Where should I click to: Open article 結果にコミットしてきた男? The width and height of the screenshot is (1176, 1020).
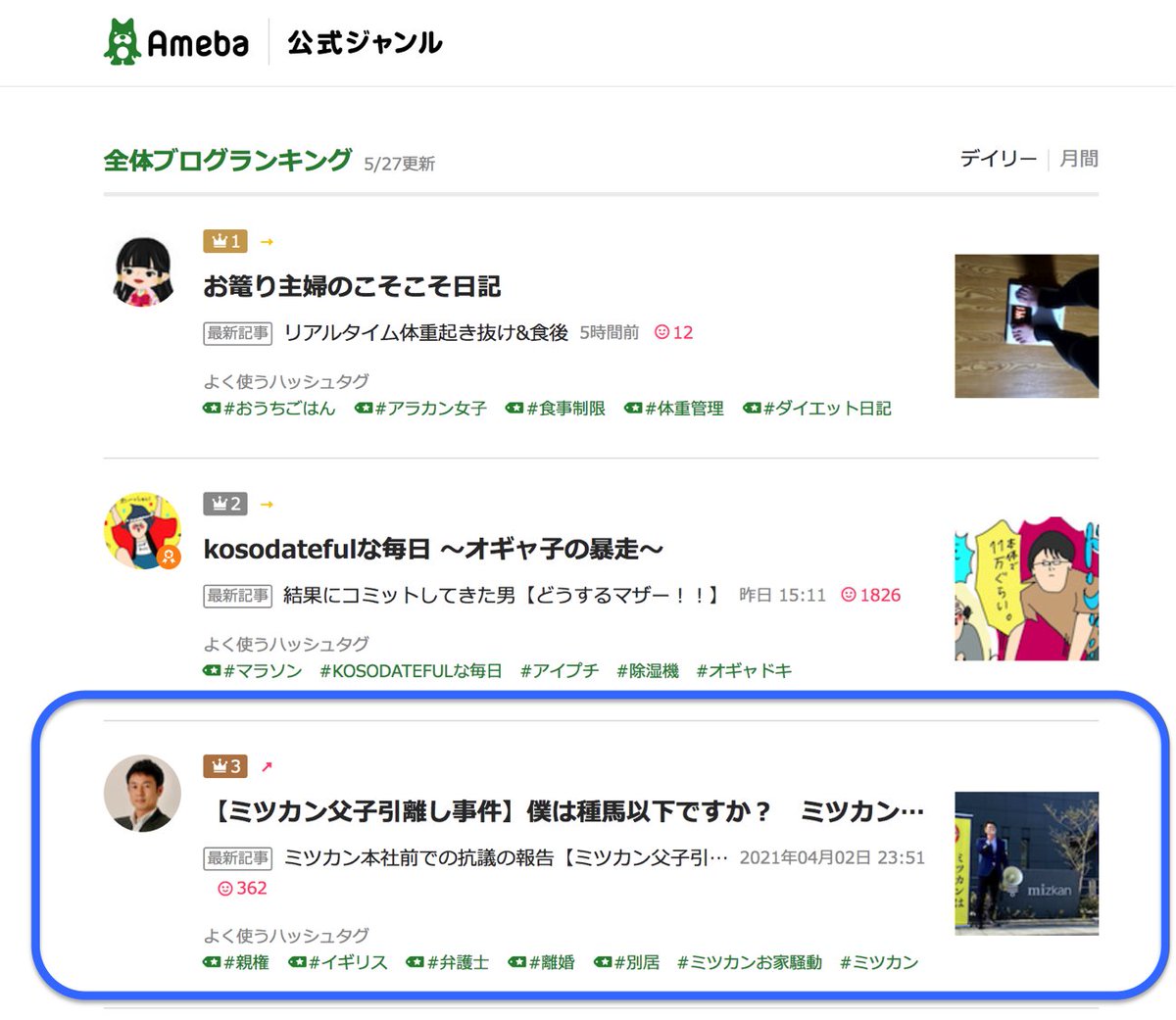(503, 596)
